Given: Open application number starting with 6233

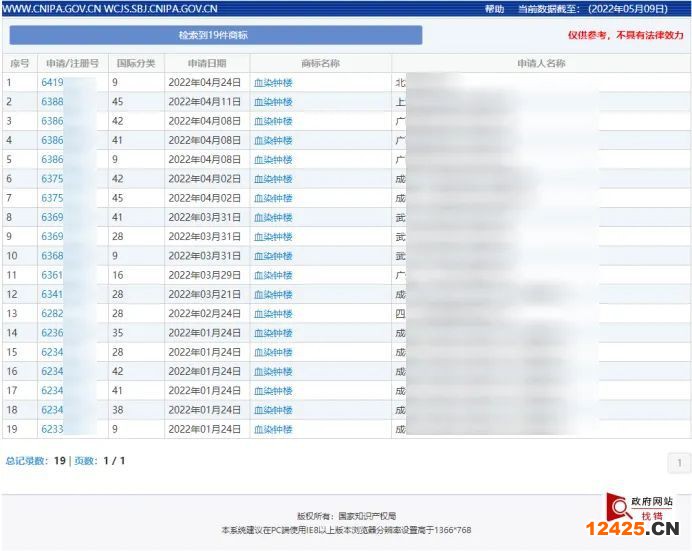Looking at the screenshot, I should [x=52, y=429].
